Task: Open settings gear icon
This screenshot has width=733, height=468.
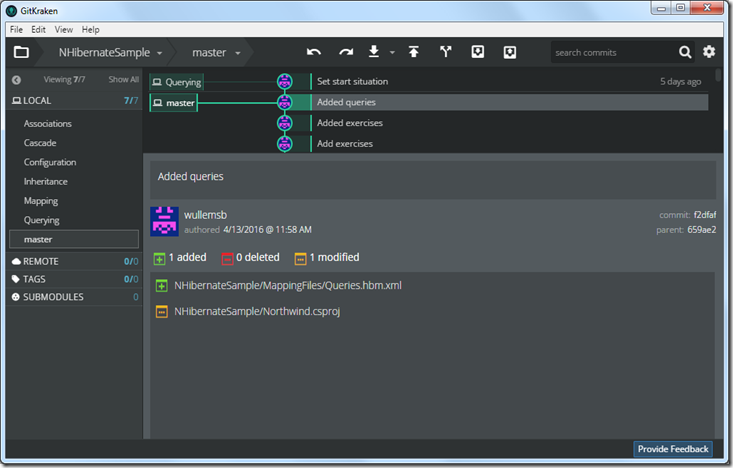Action: (x=709, y=51)
